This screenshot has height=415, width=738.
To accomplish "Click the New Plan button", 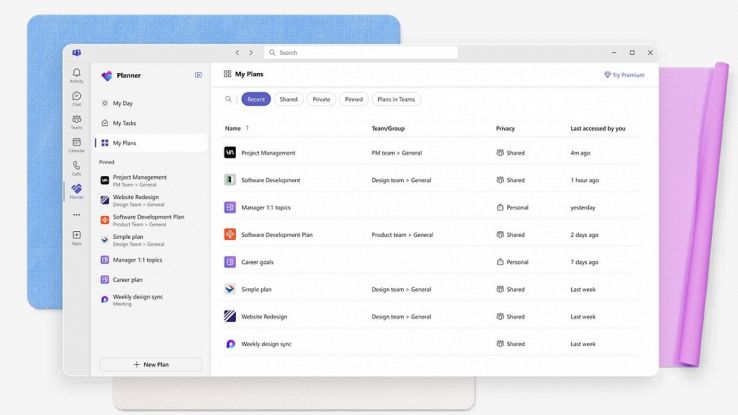I will (151, 365).
